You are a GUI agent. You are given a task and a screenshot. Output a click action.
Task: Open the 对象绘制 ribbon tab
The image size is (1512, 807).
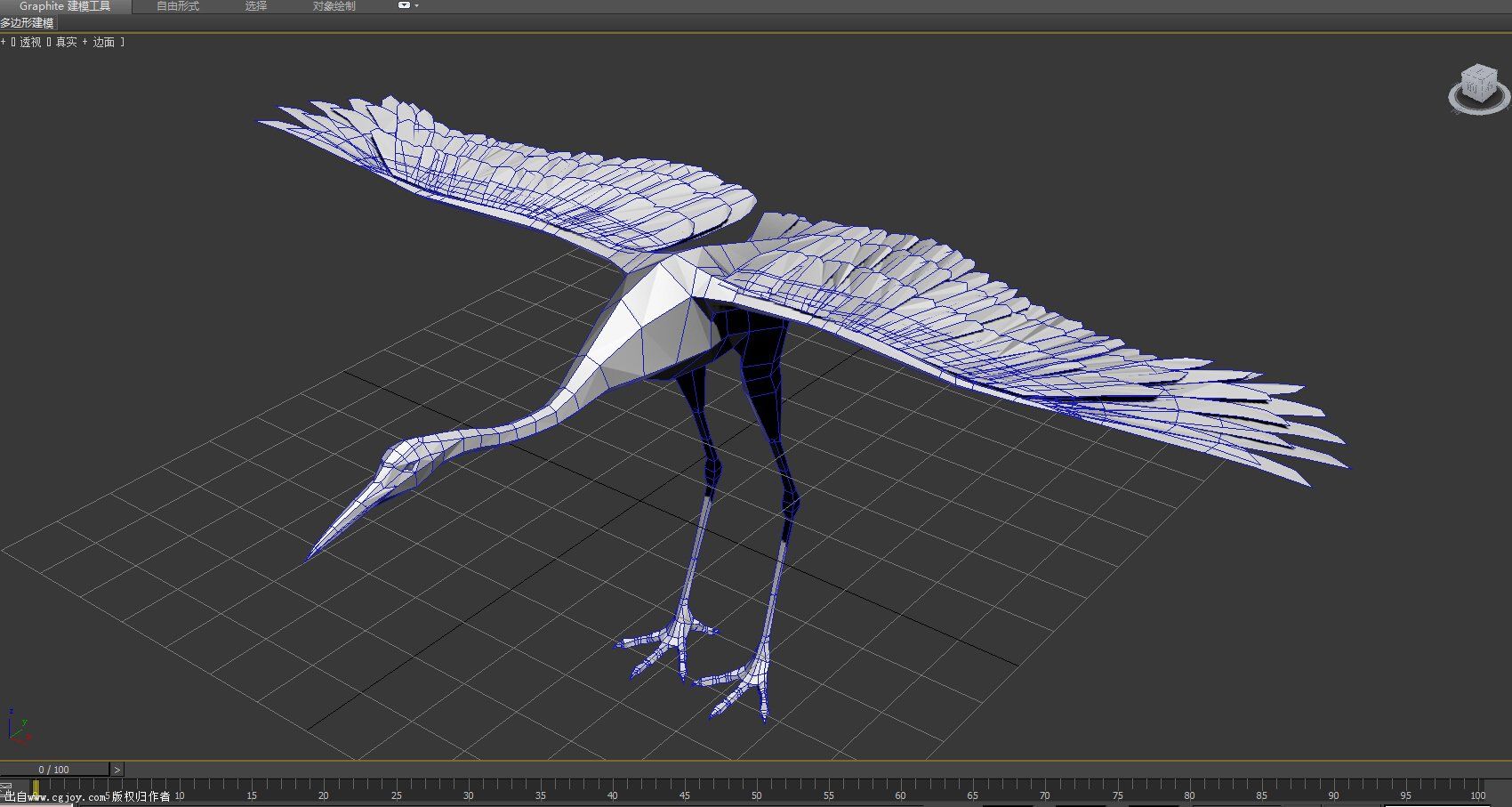point(334,6)
